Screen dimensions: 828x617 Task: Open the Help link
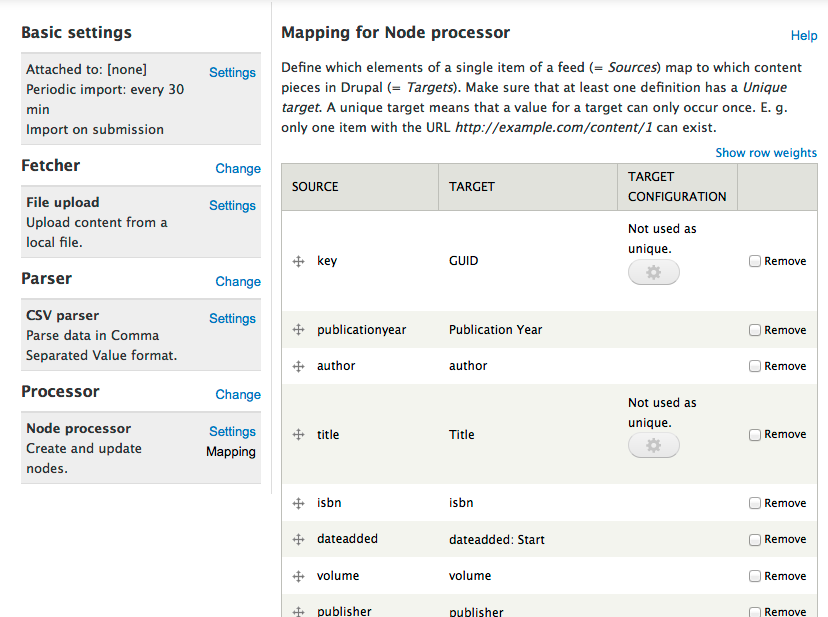tap(804, 35)
